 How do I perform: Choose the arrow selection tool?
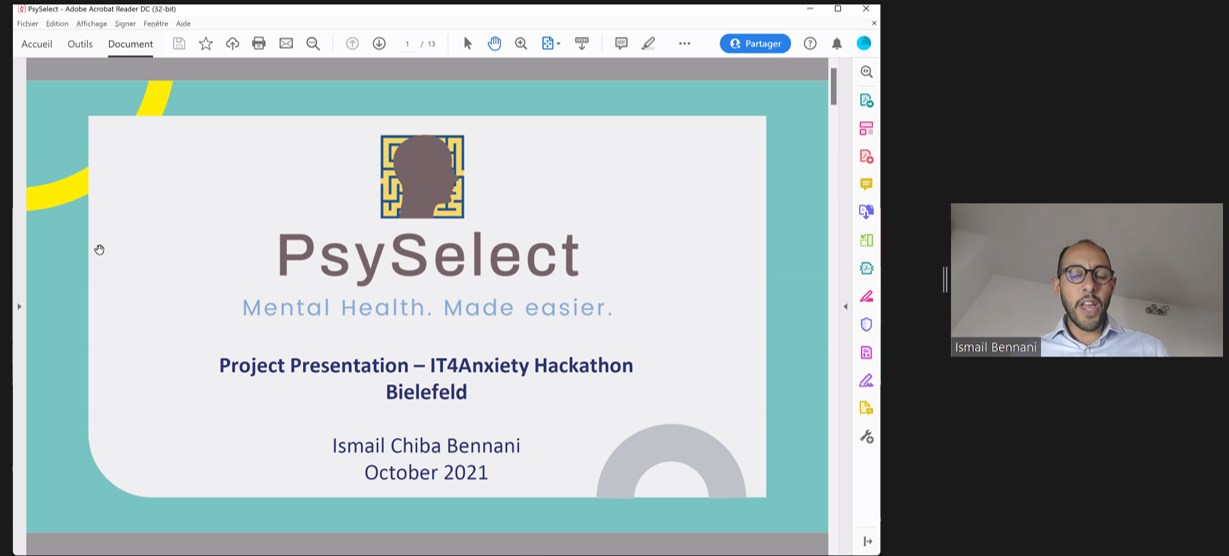tap(467, 44)
